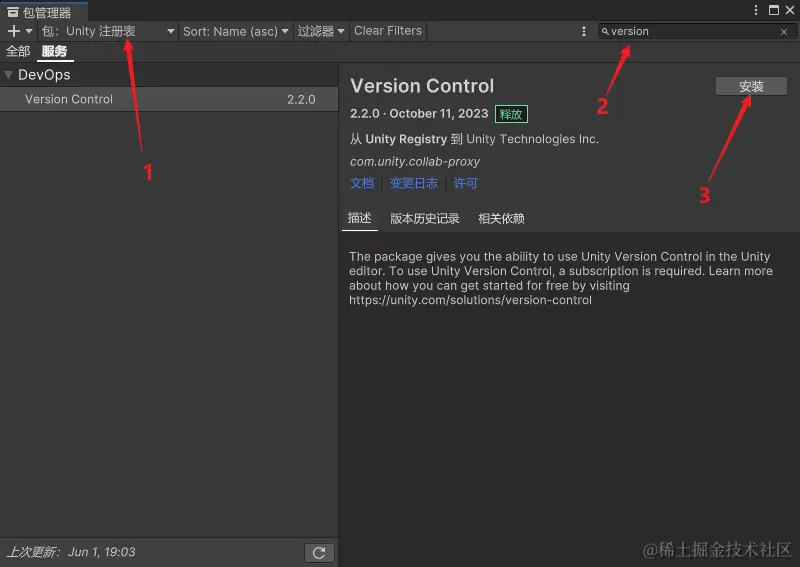The height and width of the screenshot is (567, 800).
Task: Click the 2.2.0 version in list row
Action: [x=301, y=100]
